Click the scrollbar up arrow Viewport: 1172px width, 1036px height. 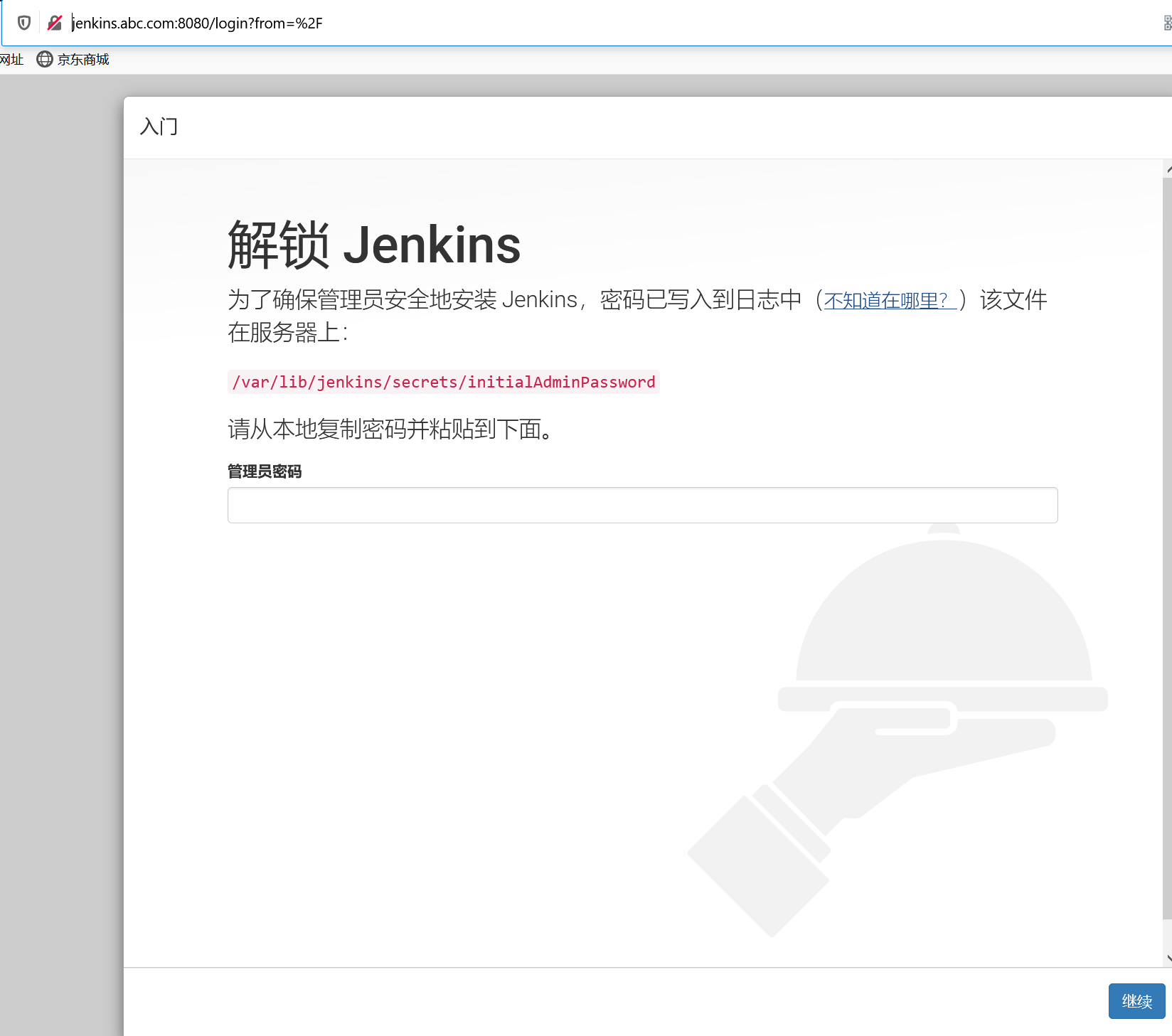pyautogui.click(x=1168, y=169)
